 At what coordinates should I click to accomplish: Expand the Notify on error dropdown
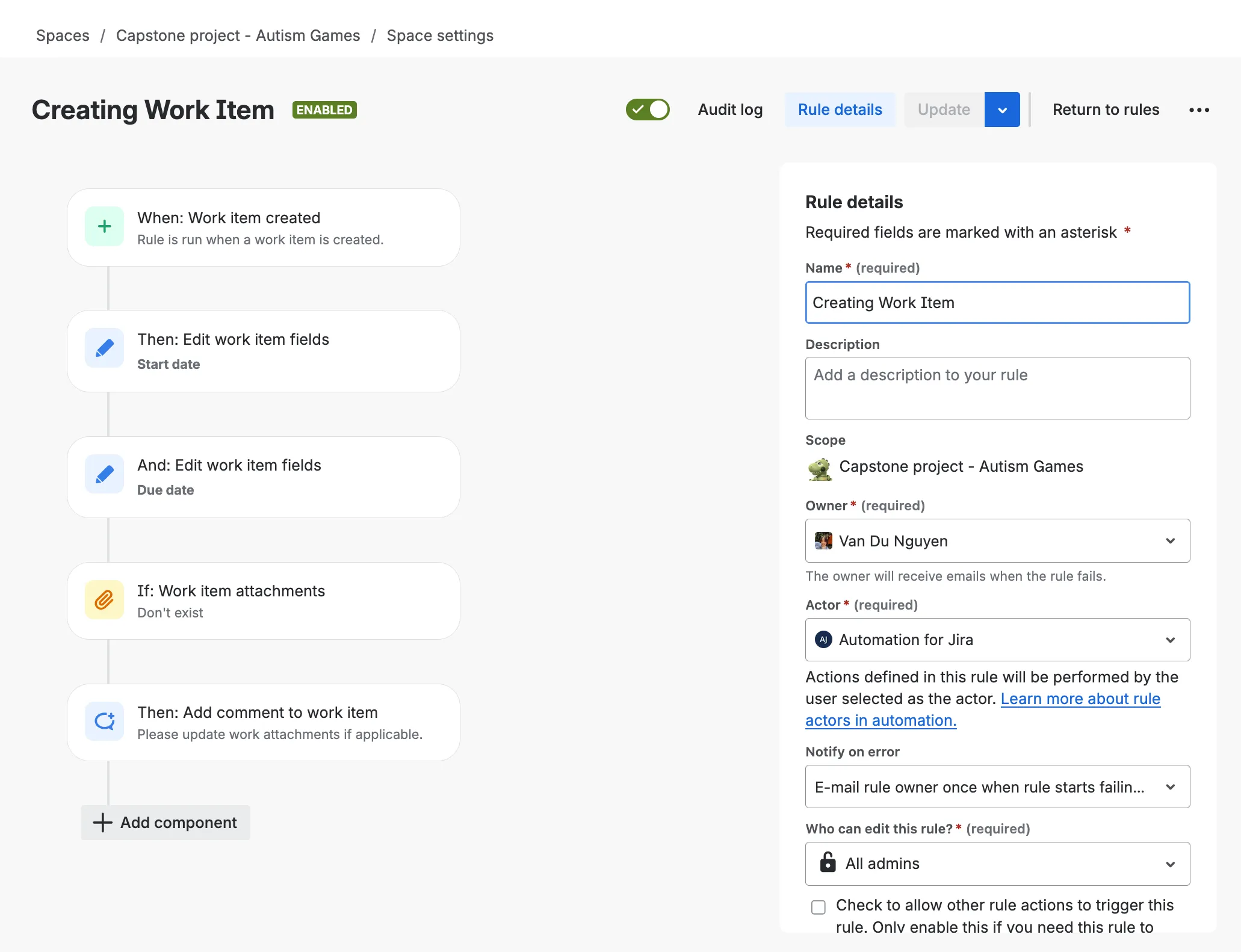point(1170,787)
